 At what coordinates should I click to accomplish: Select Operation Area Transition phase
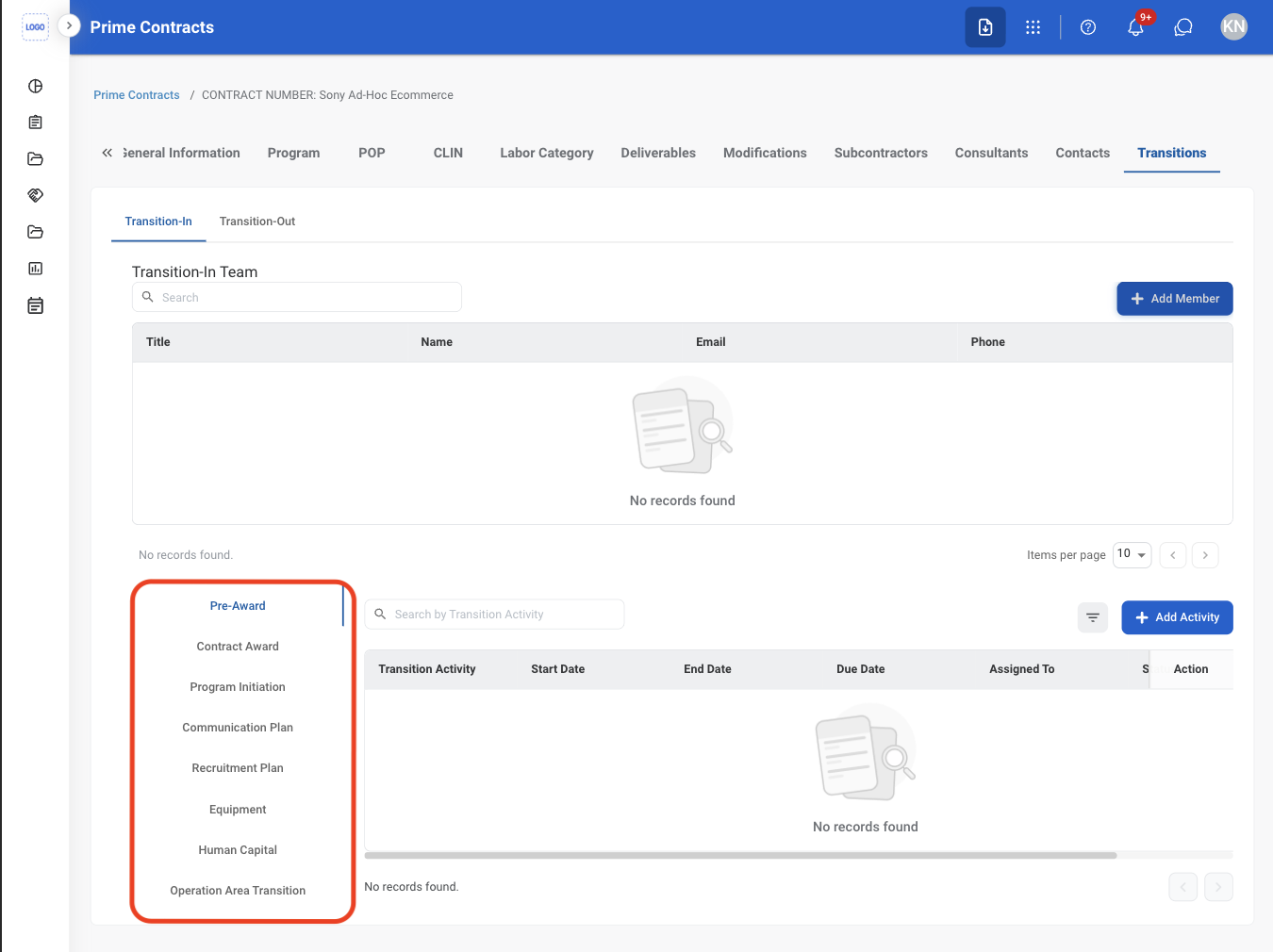(x=238, y=891)
